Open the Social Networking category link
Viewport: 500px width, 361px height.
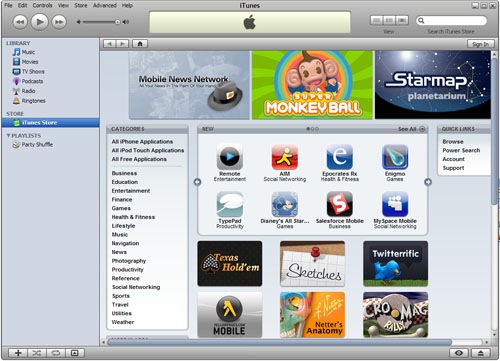136,287
